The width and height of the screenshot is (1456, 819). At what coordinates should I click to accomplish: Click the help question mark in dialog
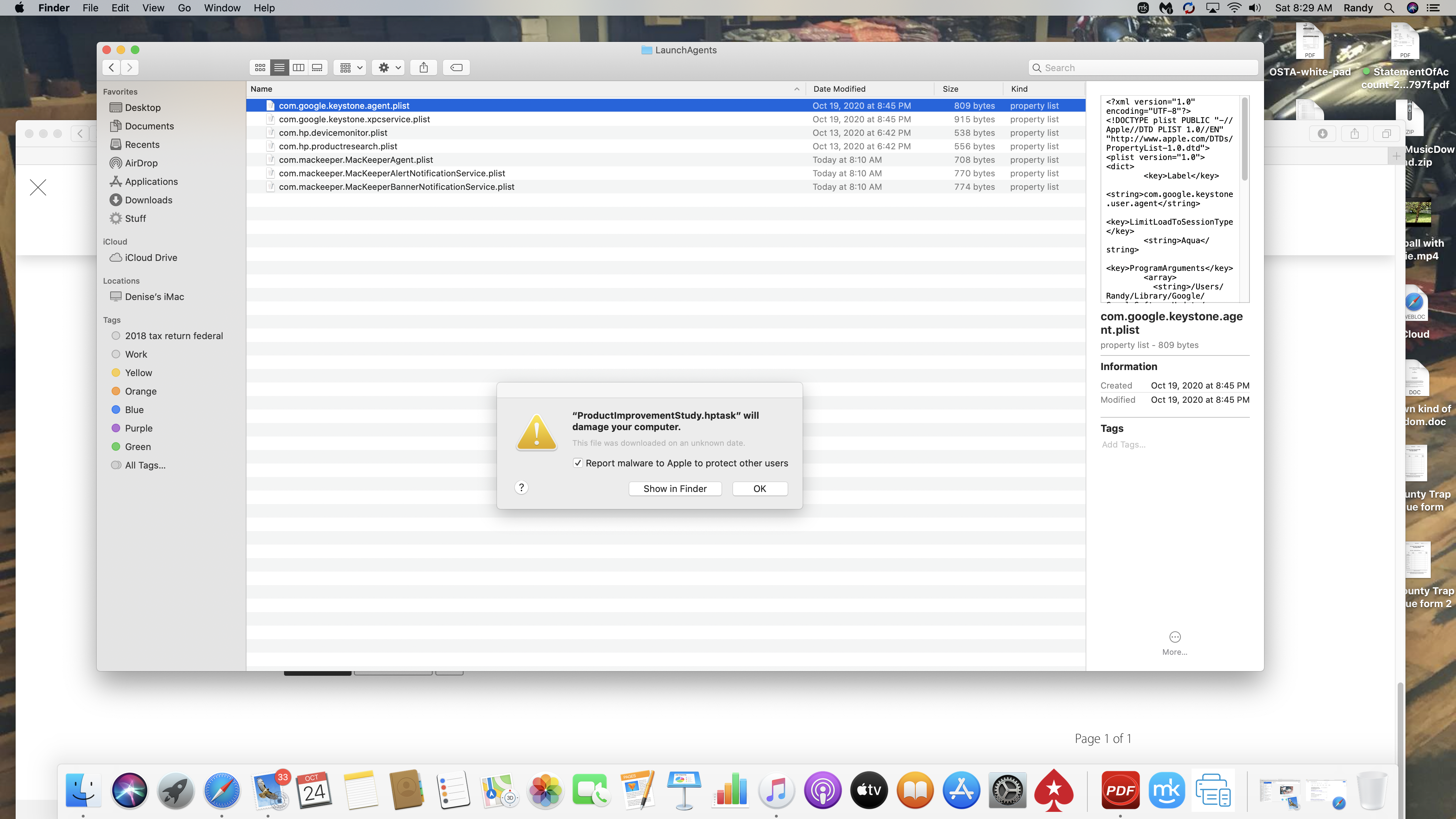(x=521, y=488)
